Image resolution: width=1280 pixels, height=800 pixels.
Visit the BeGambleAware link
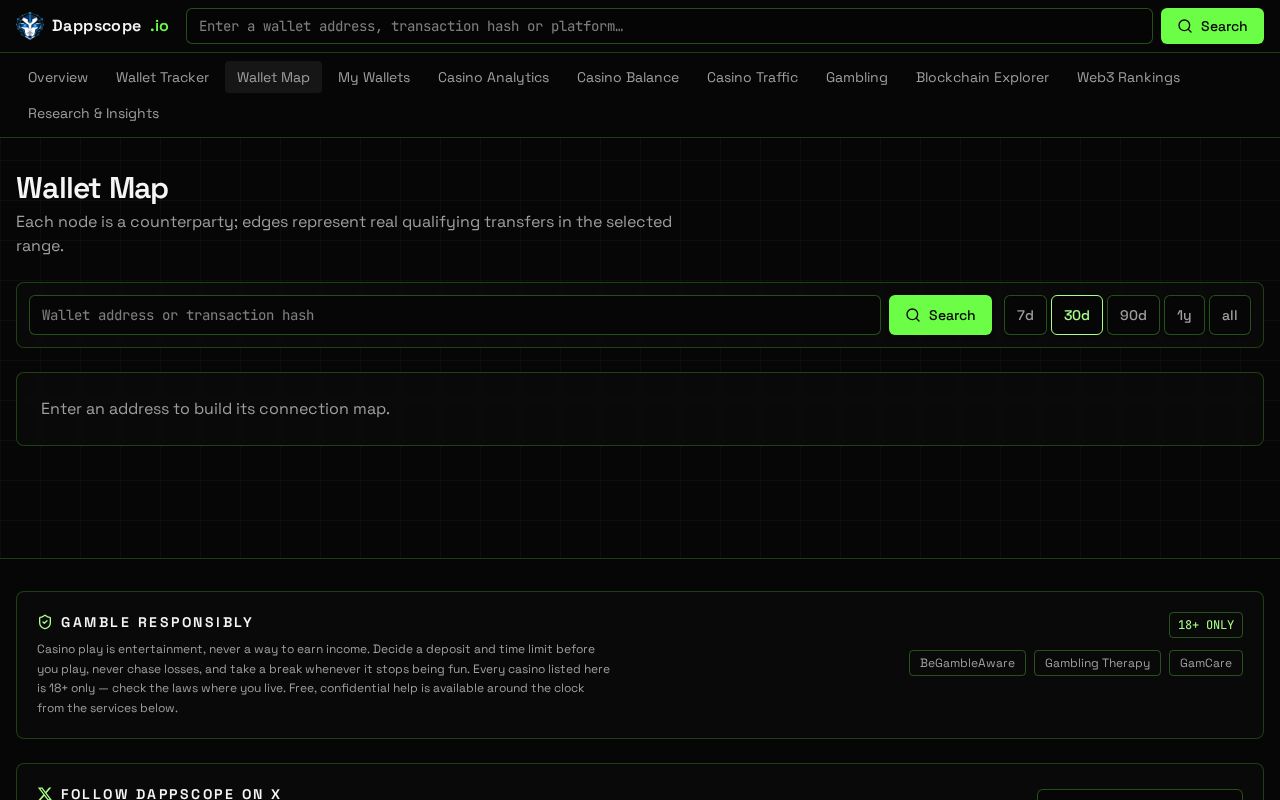[967, 663]
